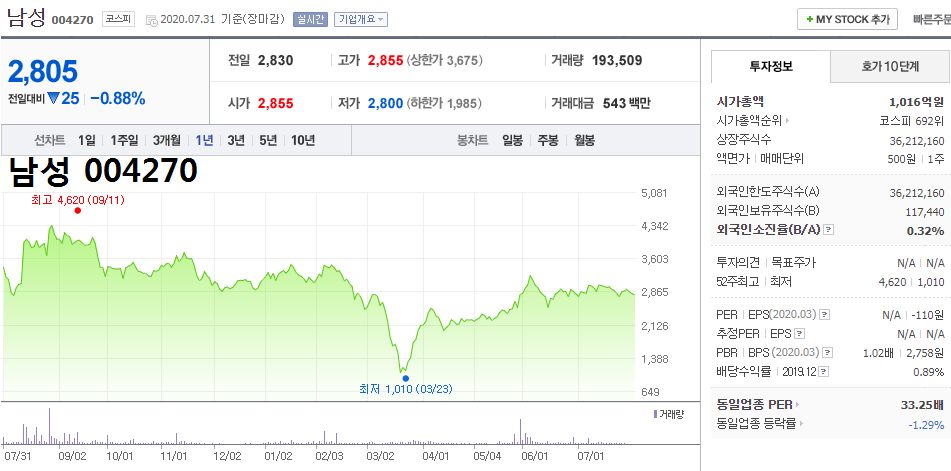
Task: Show the 일봉 candlestick chart
Action: coord(512,141)
